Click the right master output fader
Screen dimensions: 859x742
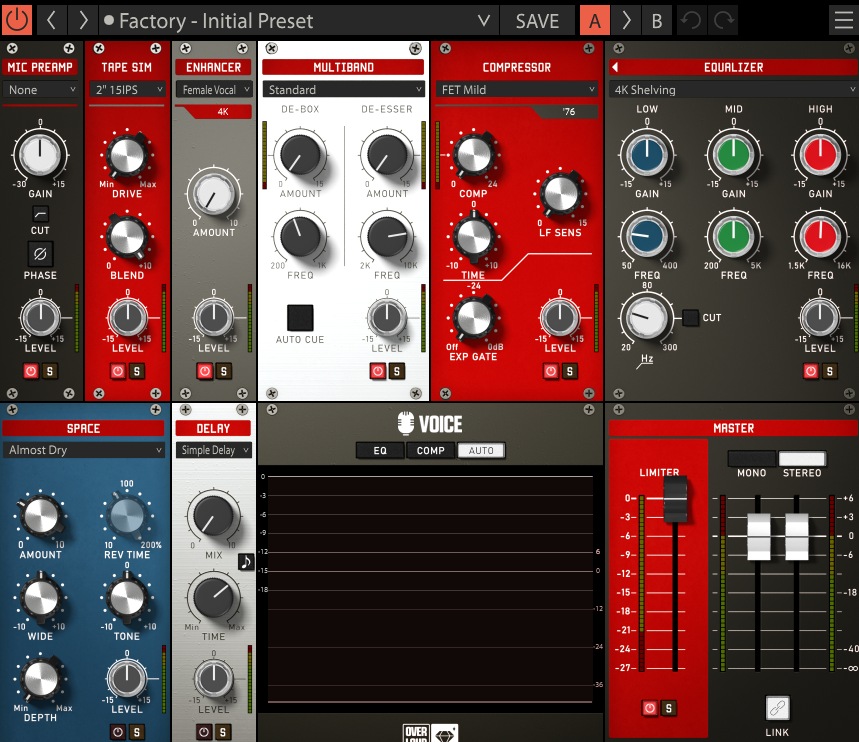pos(797,536)
